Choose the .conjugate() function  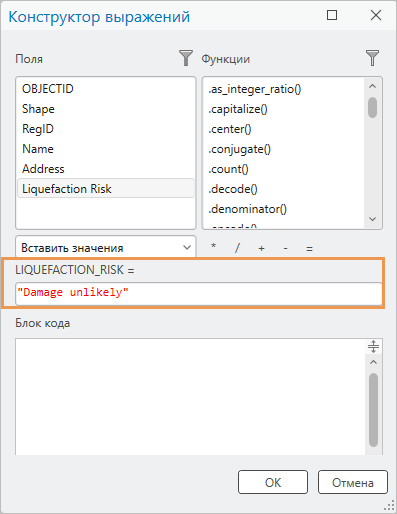pyautogui.click(x=239, y=149)
